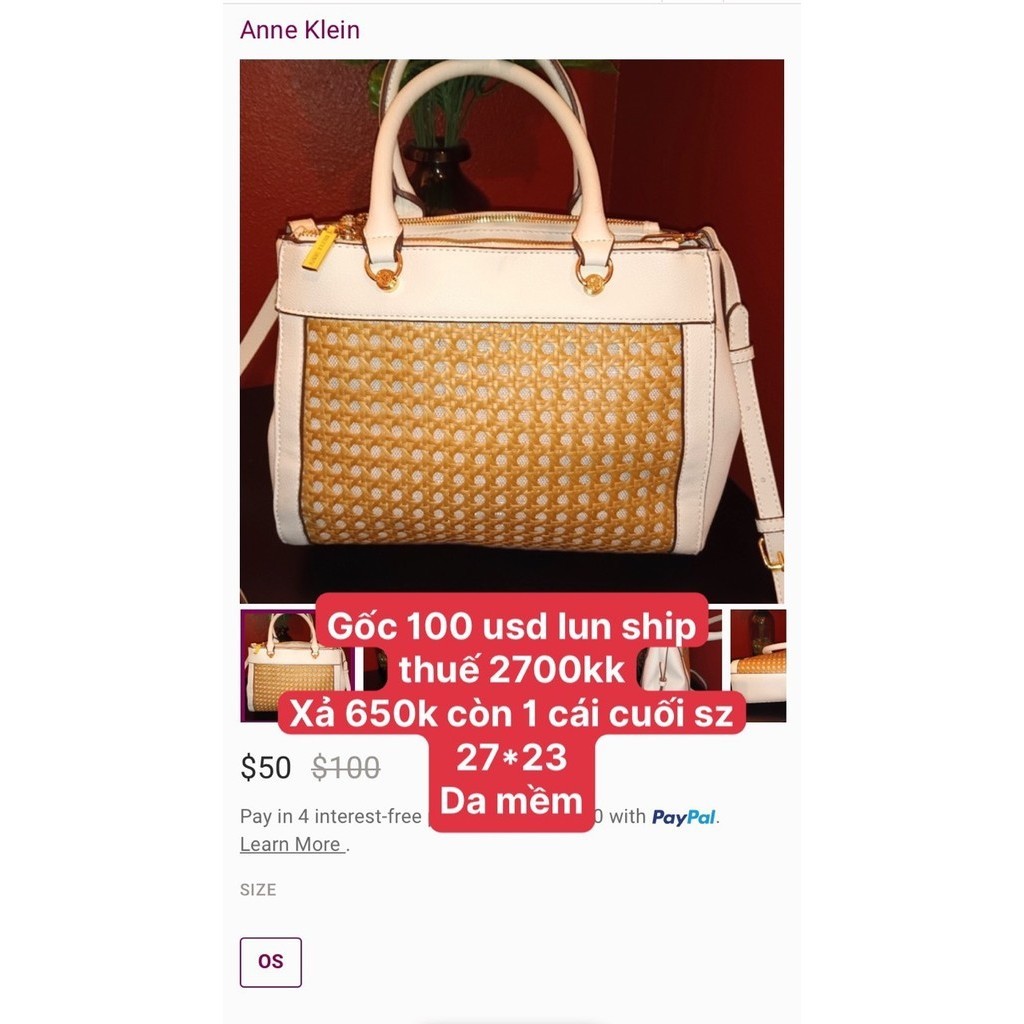This screenshot has width=1024, height=1024.
Task: Click the 'Pay in 4 interest-free' text
Action: click(330, 816)
